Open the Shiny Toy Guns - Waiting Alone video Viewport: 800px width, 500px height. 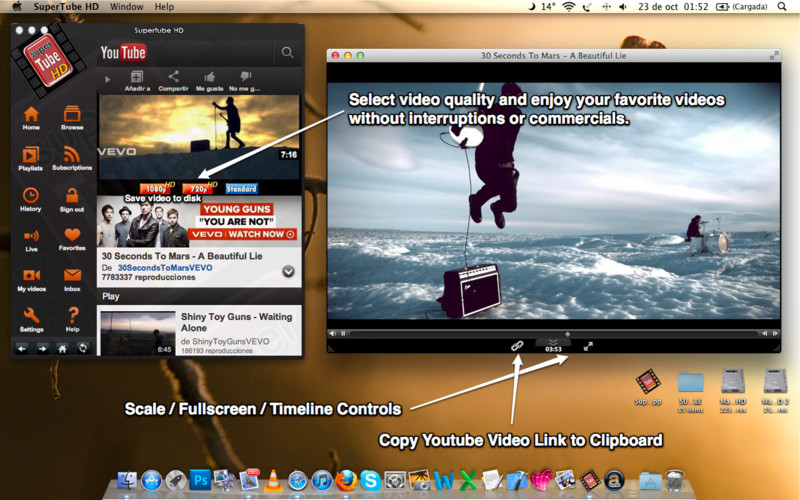coord(237,322)
